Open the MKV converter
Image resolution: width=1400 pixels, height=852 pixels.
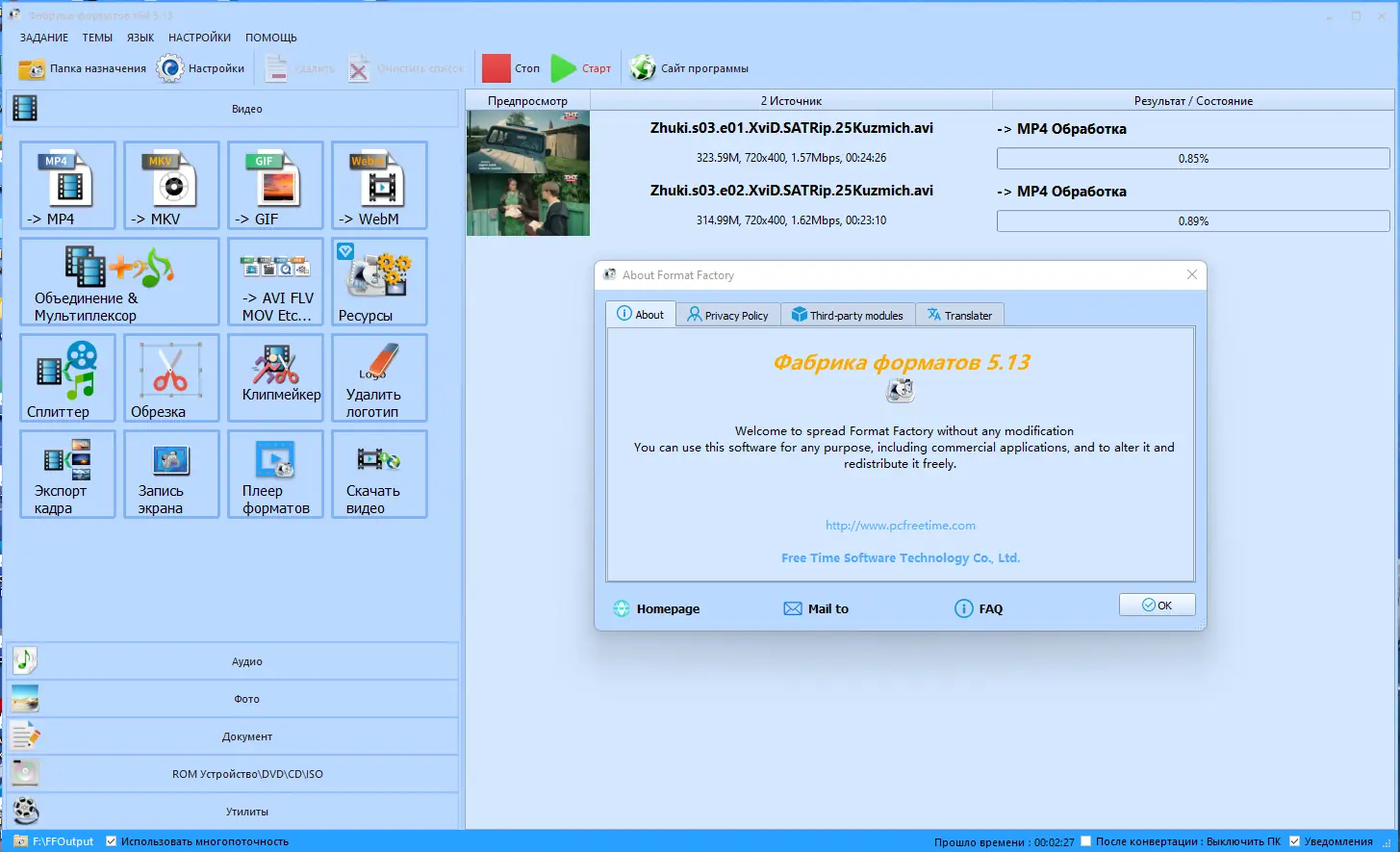(x=170, y=185)
